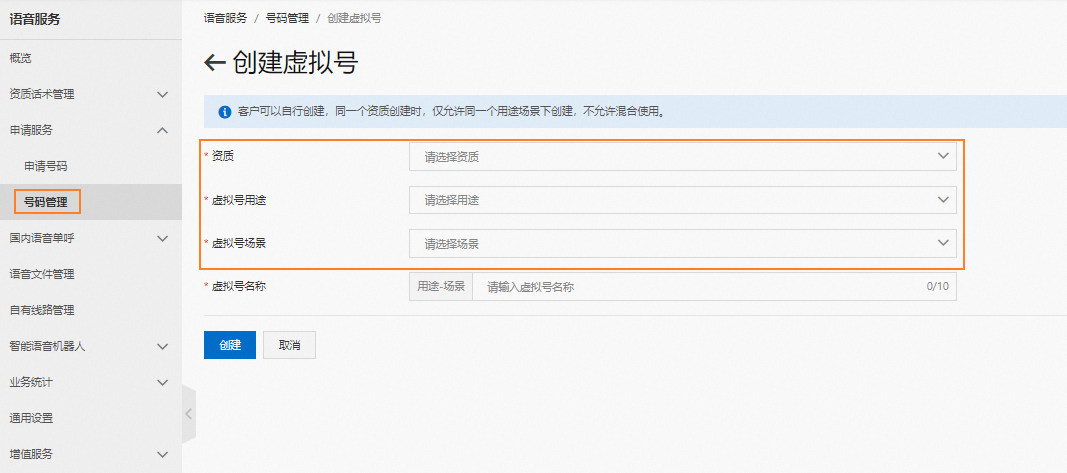Screen dimensions: 1067x473
Task: Expand 资质话术管理 menu chevron
Action: (162, 95)
